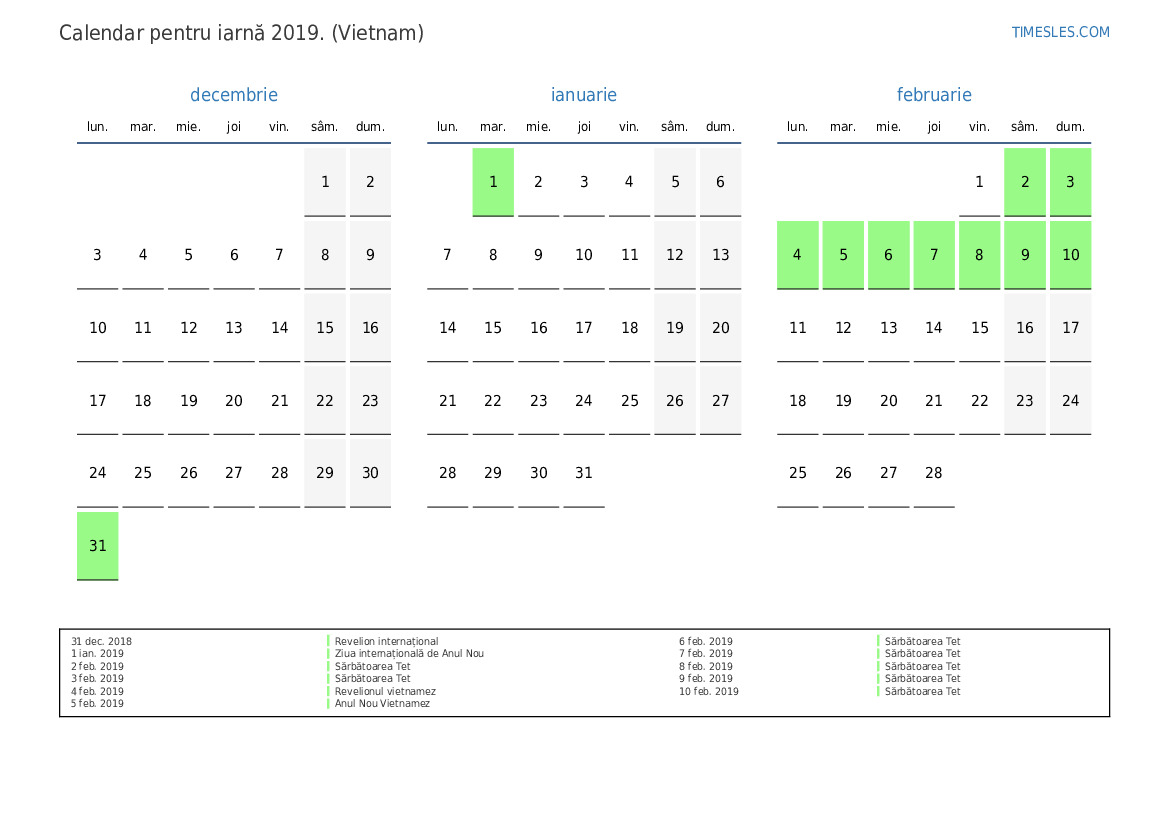Click legend date '10 feb. 2019'
The width and height of the screenshot is (1169, 827).
(x=708, y=691)
